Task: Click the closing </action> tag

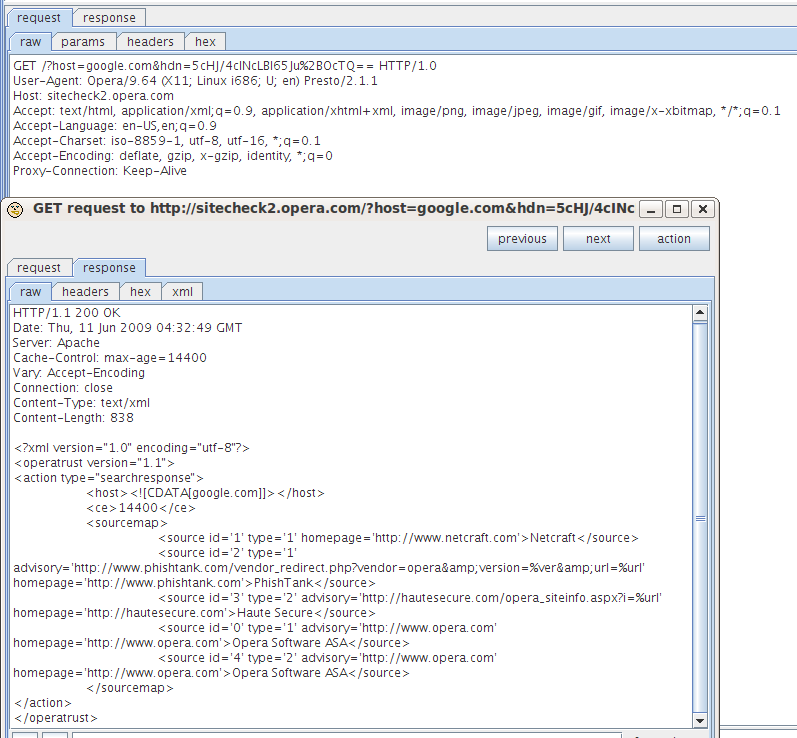Action: coord(43,703)
